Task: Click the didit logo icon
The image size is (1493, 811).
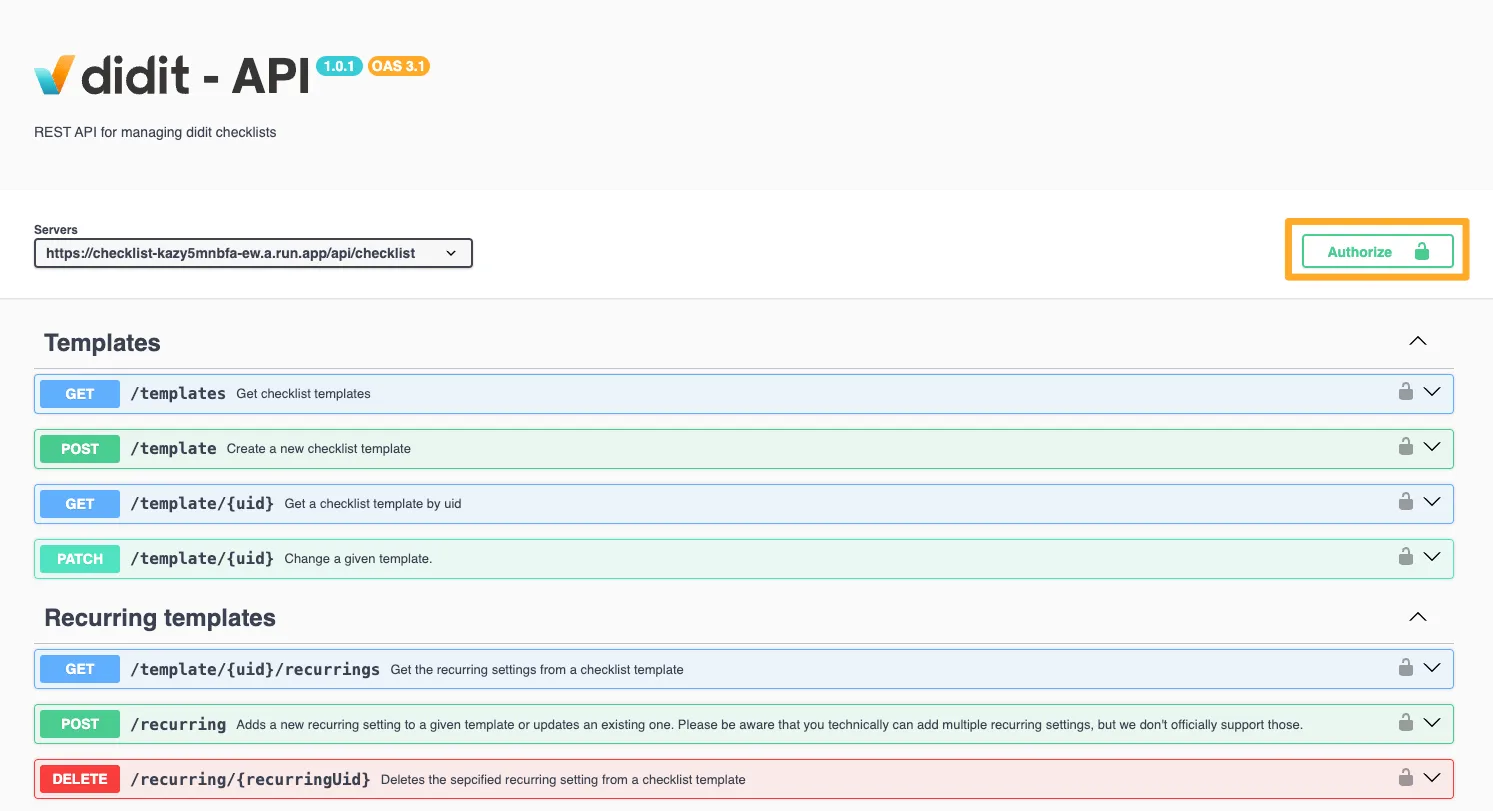Action: click(x=54, y=75)
